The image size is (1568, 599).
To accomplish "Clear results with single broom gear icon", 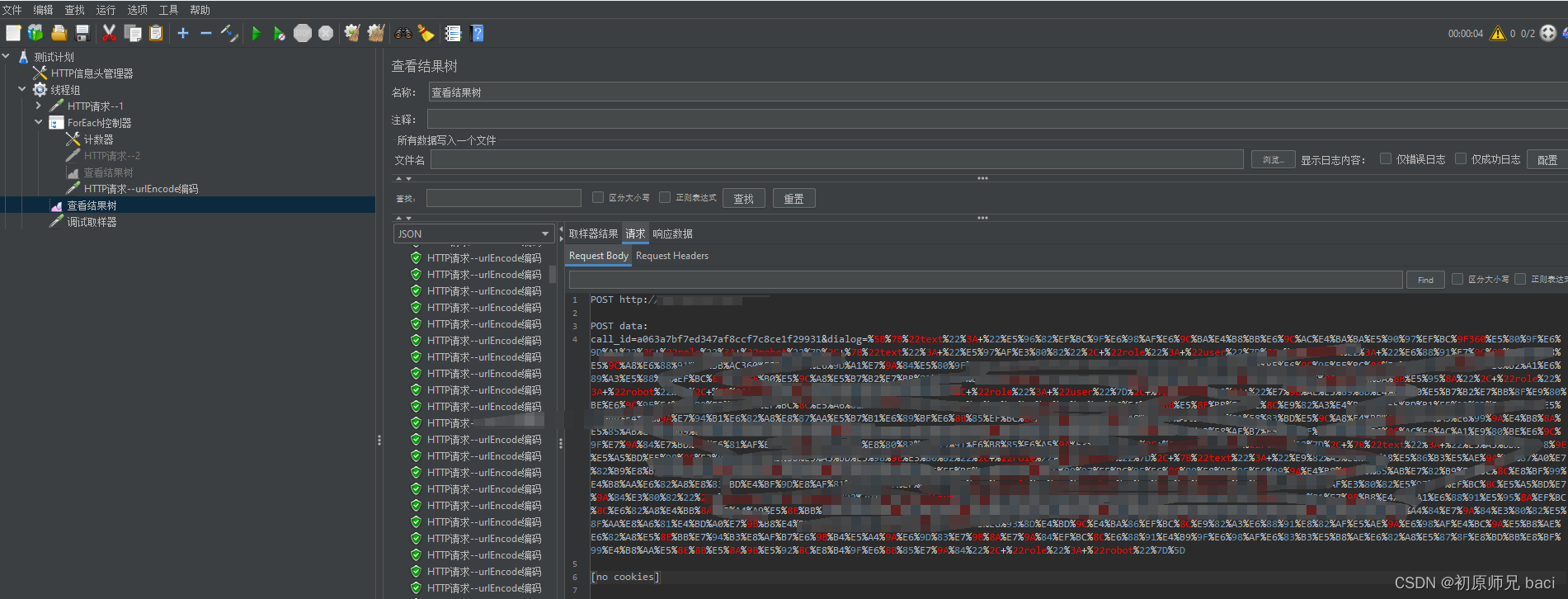I will [x=352, y=33].
